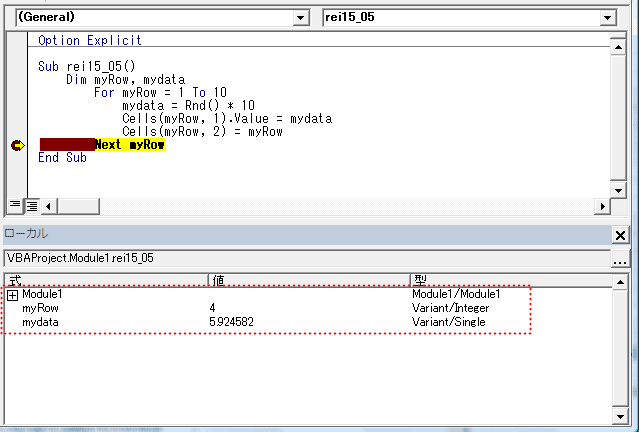The height and width of the screenshot is (432, 639).
Task: Click the 値 column header
Action: [309, 280]
